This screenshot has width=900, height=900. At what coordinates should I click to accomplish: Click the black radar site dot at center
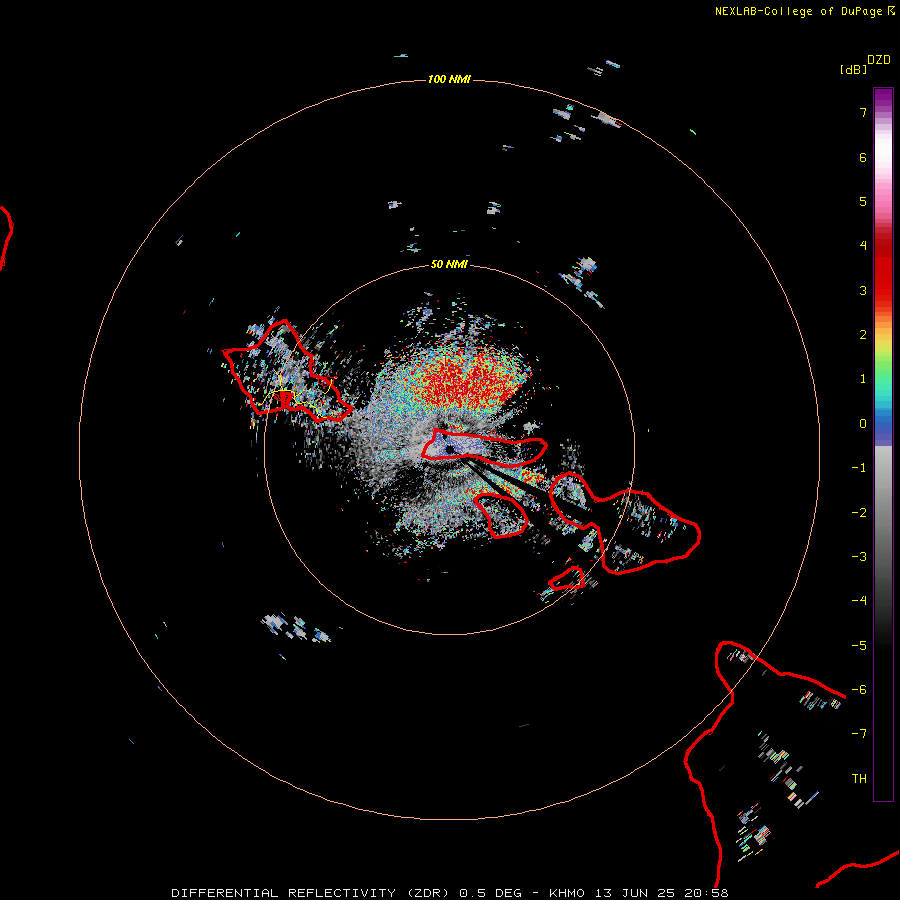[x=450, y=449]
